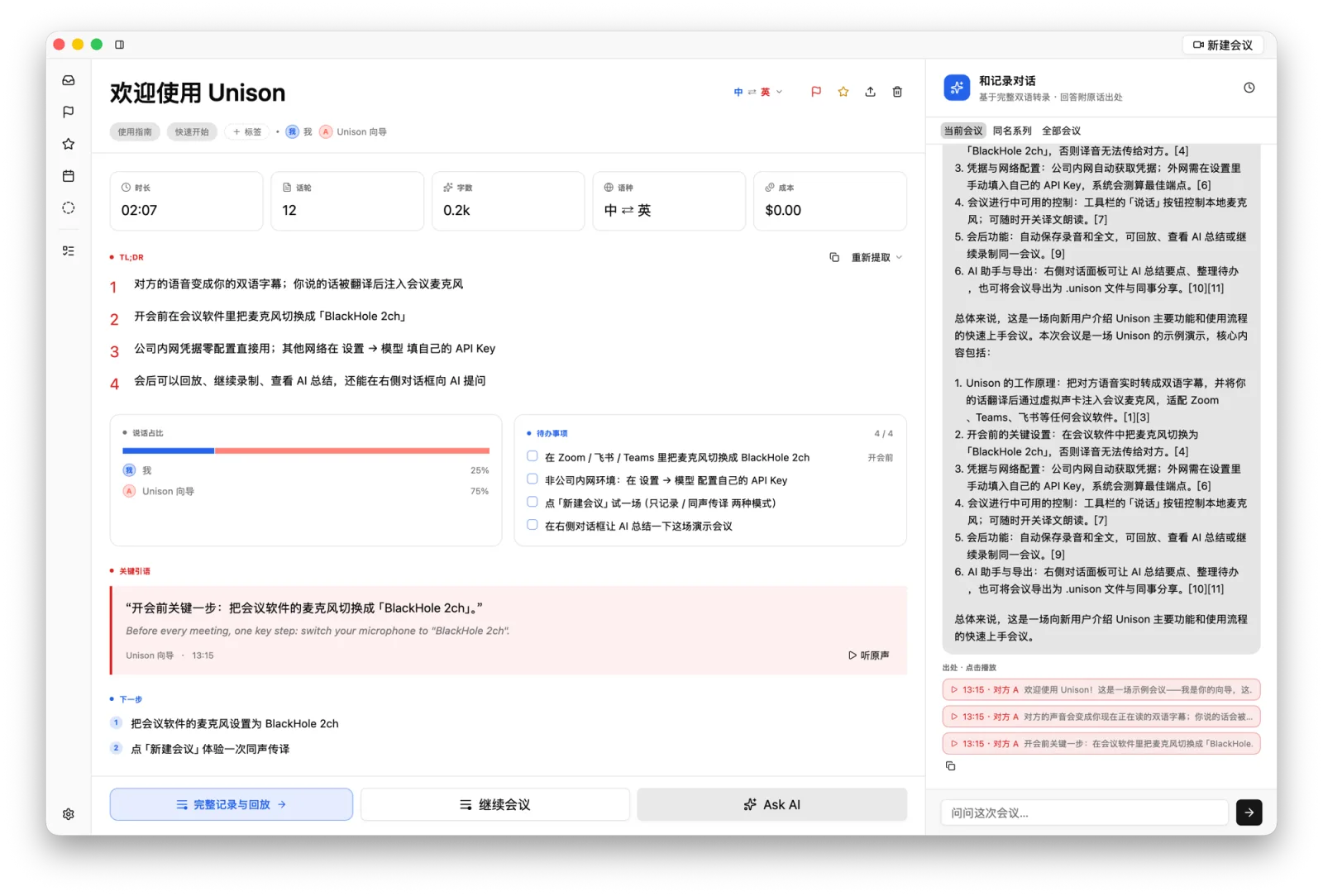The image size is (1323, 896).
Task: Open 完整记录与回放 button
Action: (x=232, y=804)
